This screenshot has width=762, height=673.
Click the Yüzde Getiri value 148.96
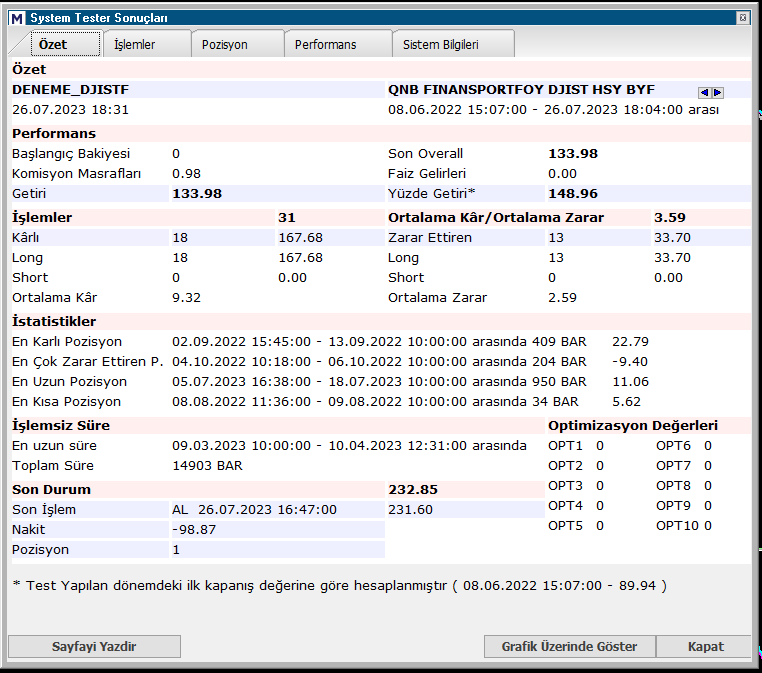[573, 193]
